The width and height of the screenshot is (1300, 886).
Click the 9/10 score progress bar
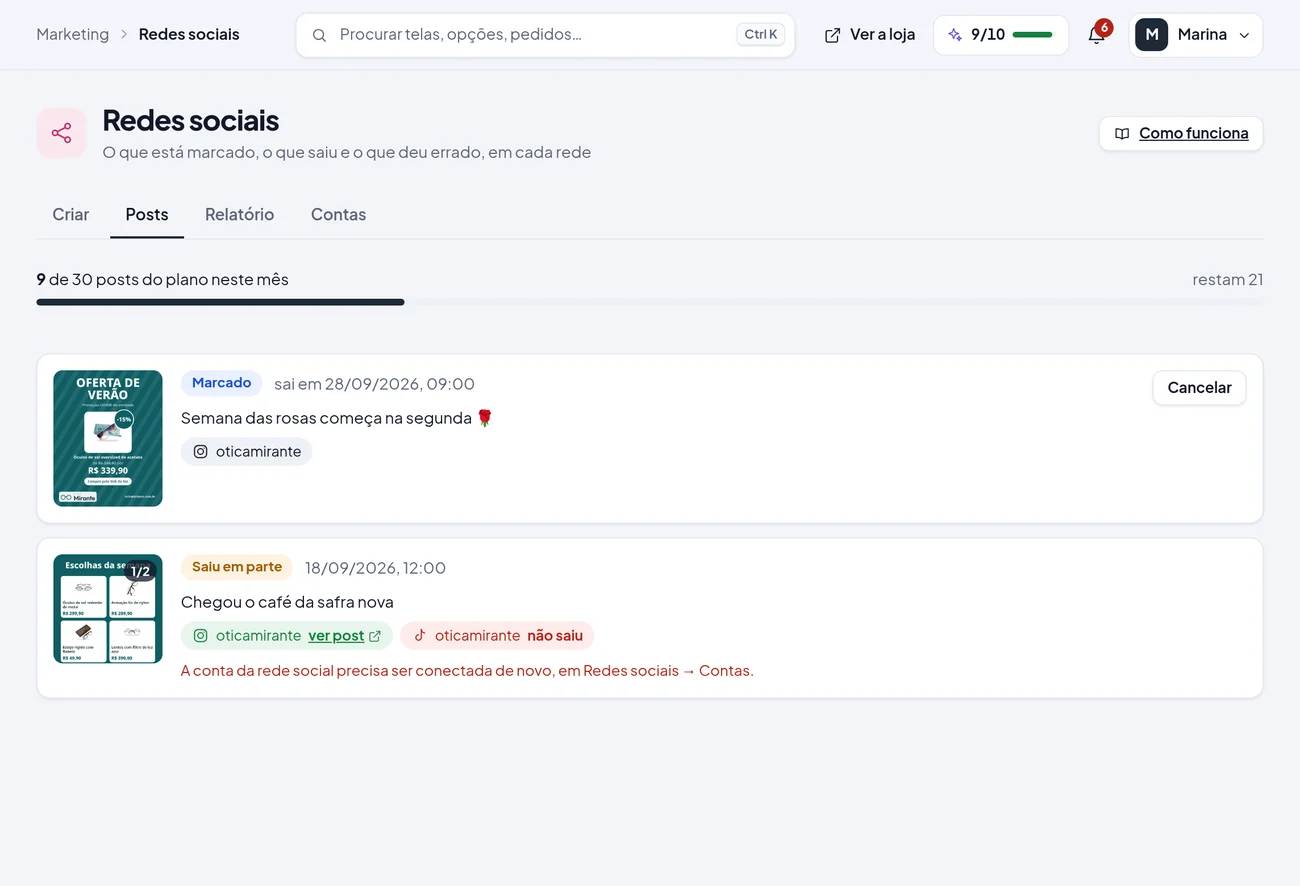click(1032, 35)
